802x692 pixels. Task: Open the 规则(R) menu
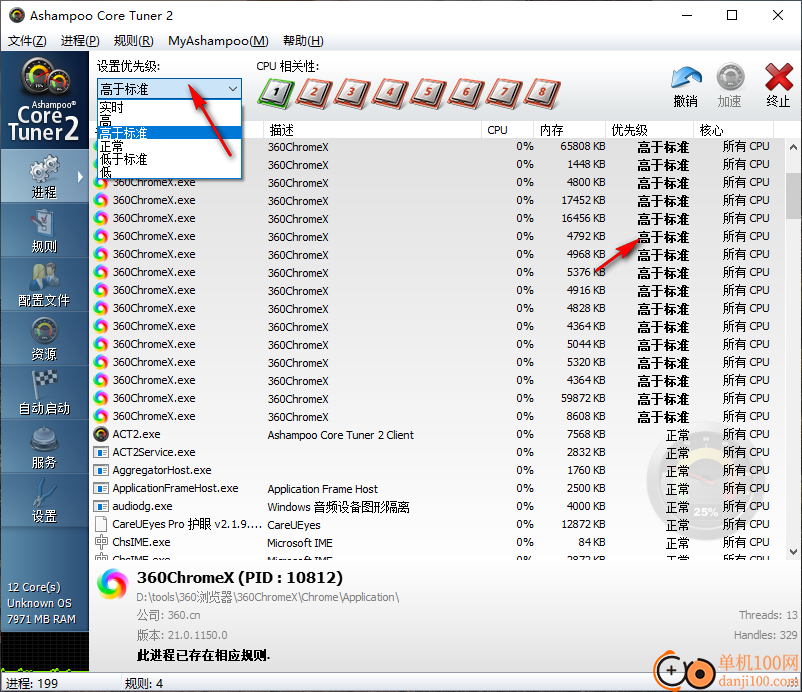[x=133, y=41]
